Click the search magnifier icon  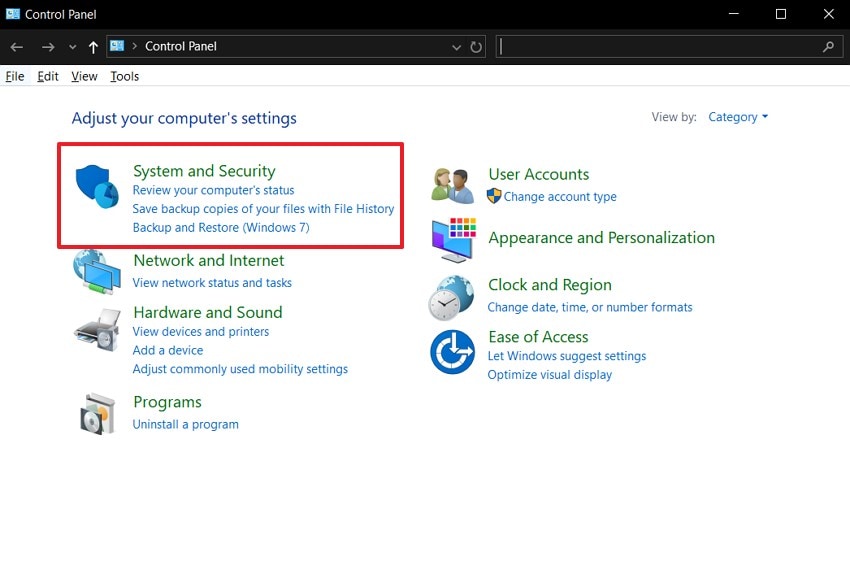(x=828, y=47)
